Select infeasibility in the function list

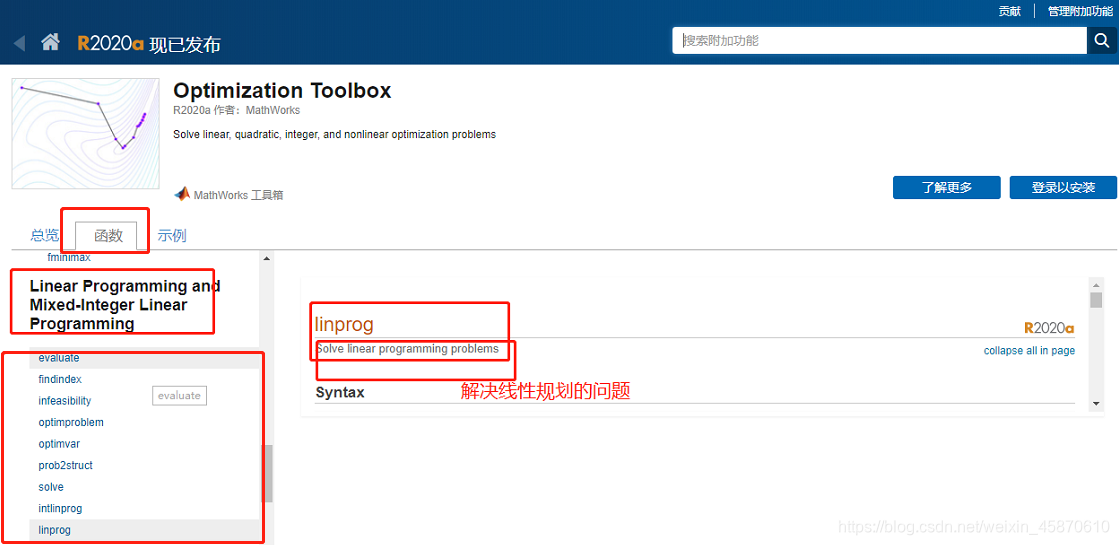65,401
